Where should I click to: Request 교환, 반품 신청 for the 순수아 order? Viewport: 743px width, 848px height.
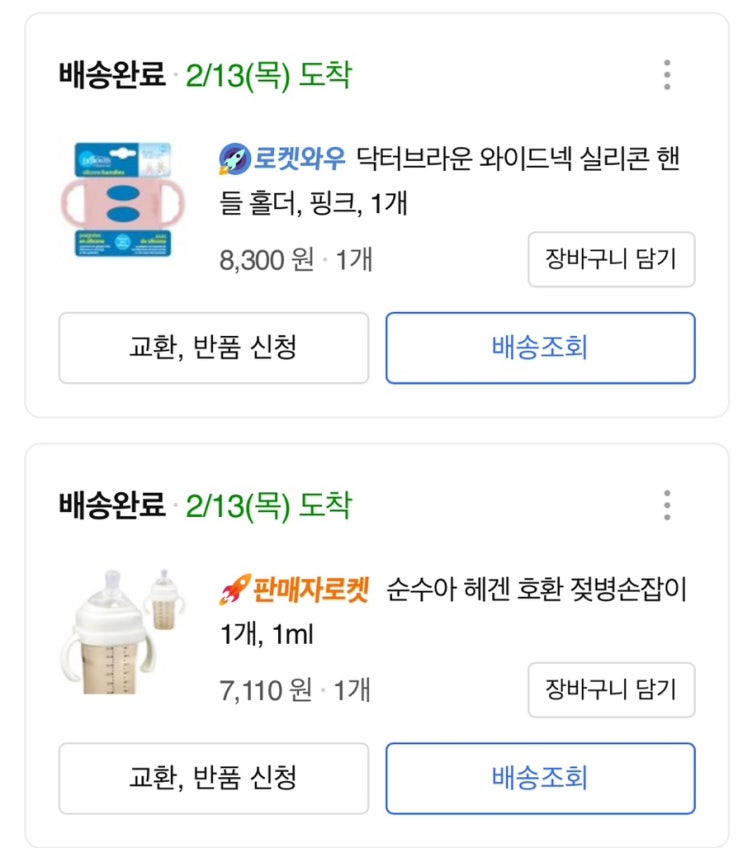click(213, 778)
